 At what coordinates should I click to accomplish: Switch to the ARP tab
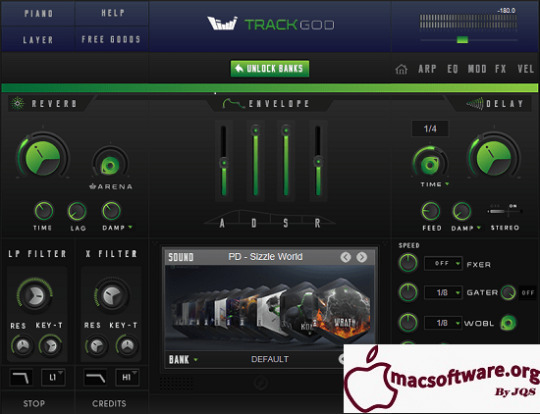point(427,69)
